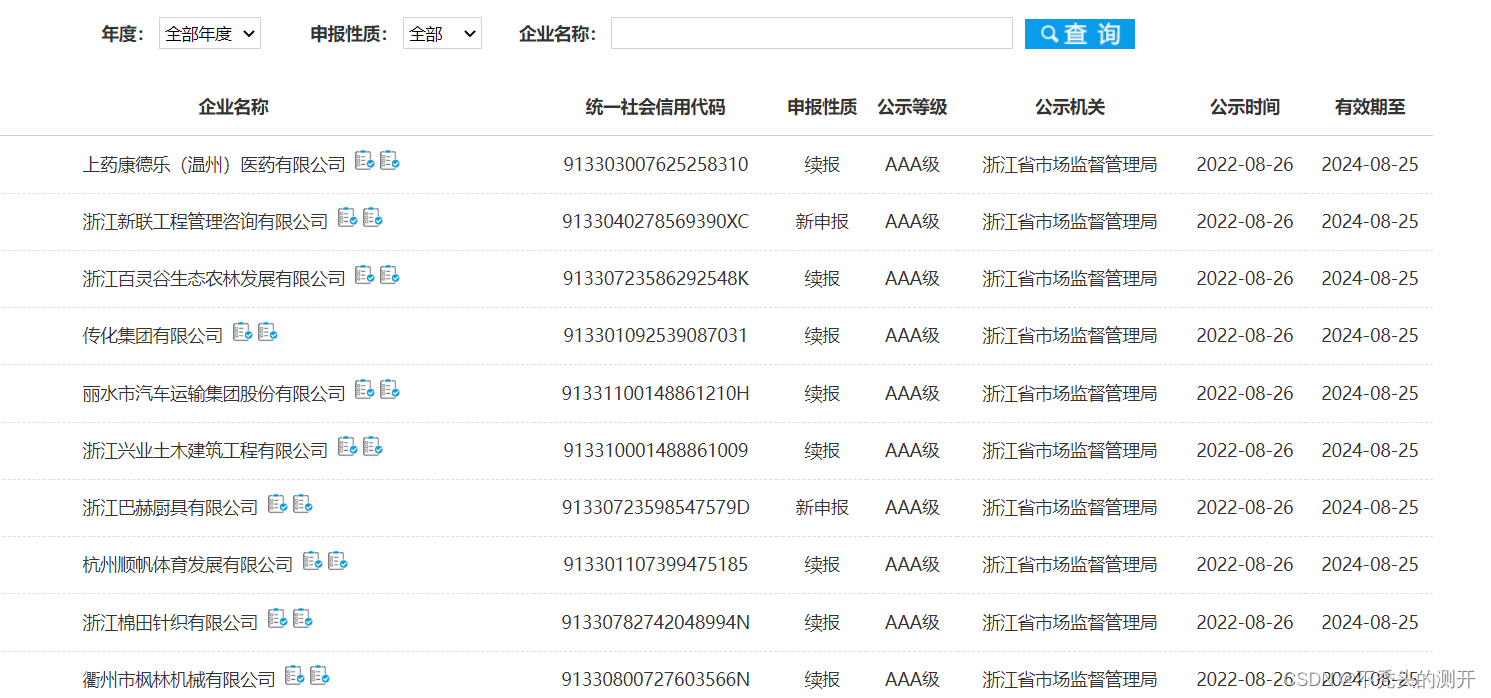
Task: Open first clipboard icon for 丽水市汽车运输集团股份有限公司
Action: click(x=364, y=389)
